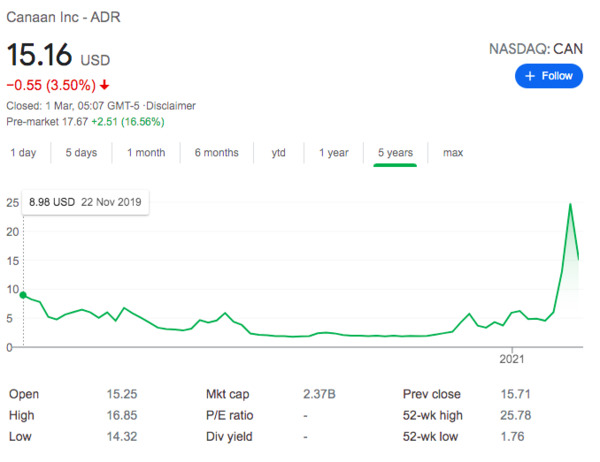Click the green data point marker on chart
600x462 pixels.
click(x=23, y=295)
